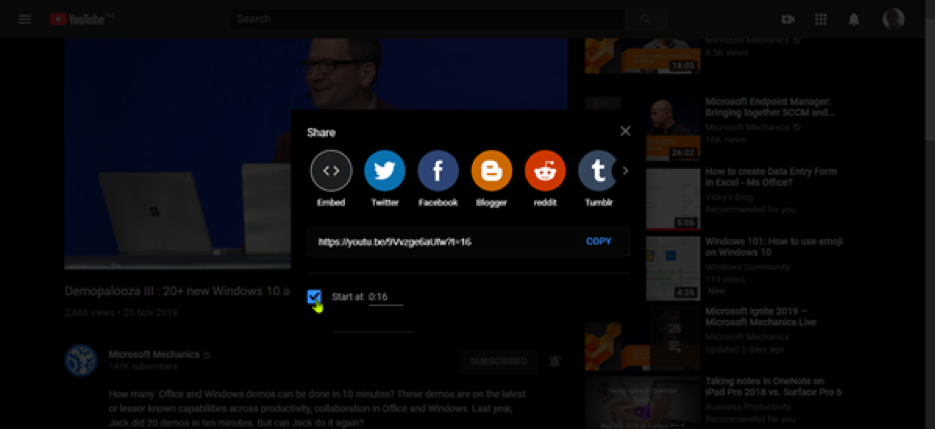
Task: Click the '147K subscribers' text
Action: coord(143,366)
